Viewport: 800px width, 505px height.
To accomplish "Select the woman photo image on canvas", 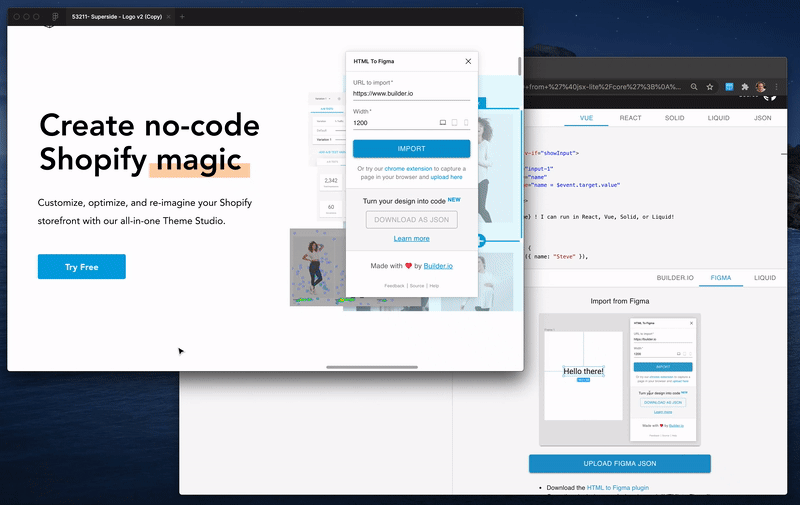I will click(316, 267).
